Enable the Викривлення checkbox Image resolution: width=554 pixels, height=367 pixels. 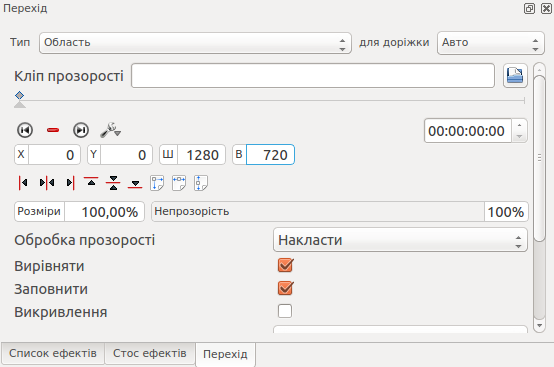coord(285,311)
